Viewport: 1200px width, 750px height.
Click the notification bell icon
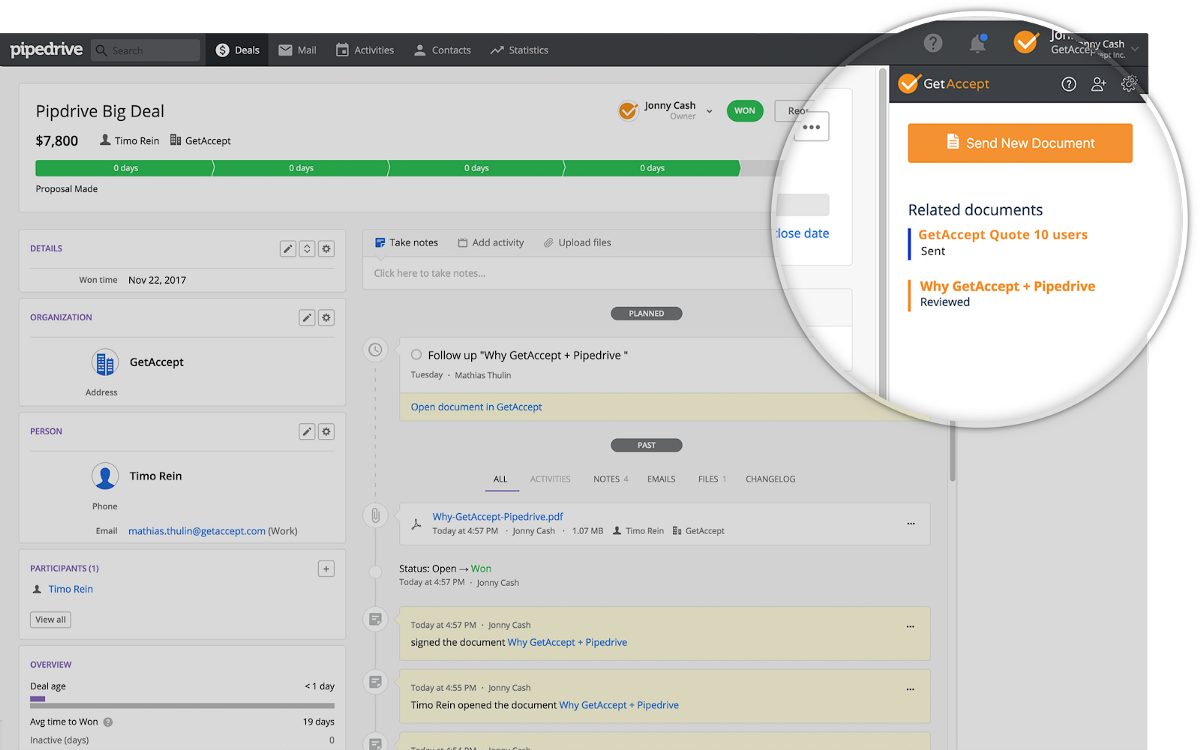978,43
